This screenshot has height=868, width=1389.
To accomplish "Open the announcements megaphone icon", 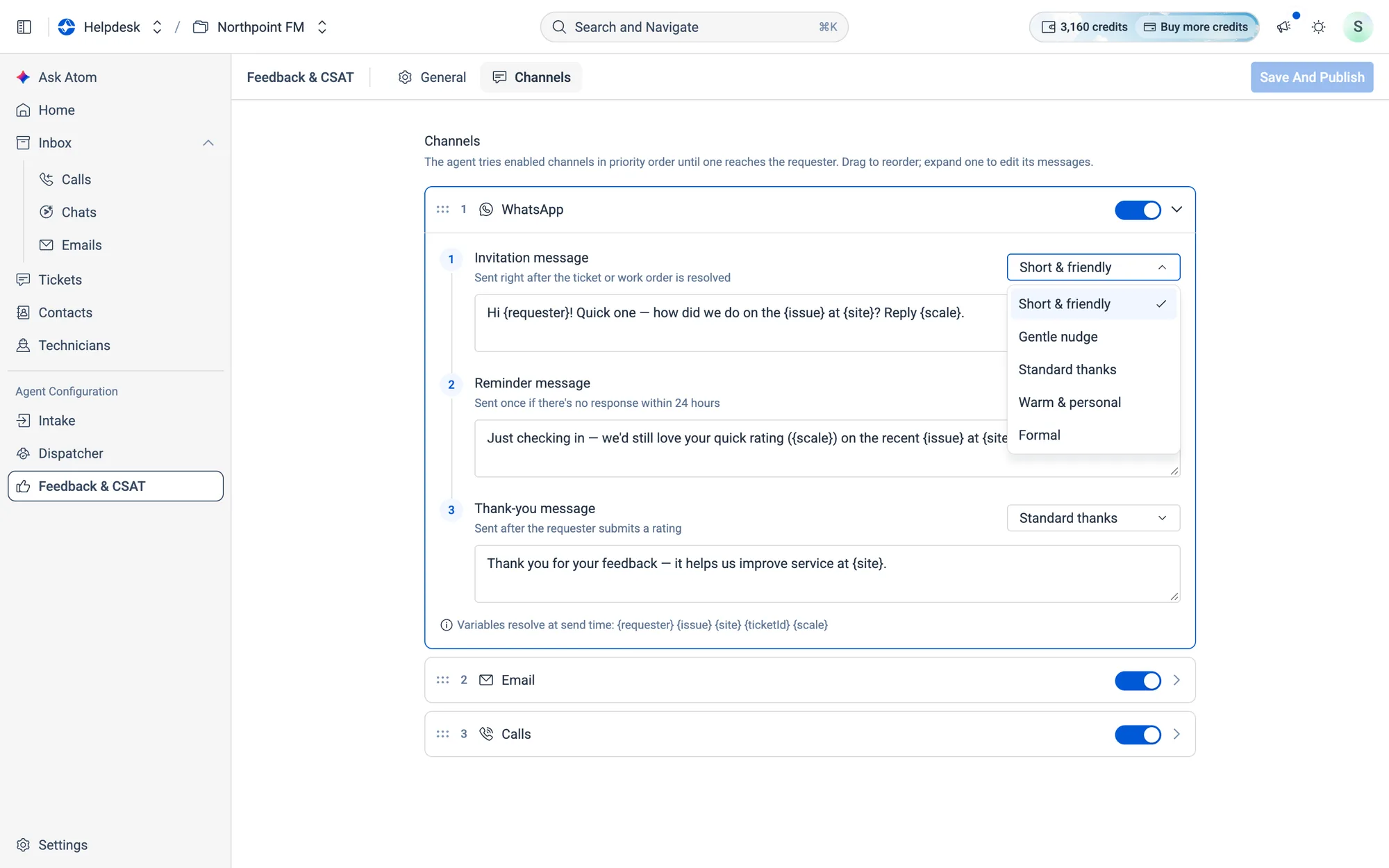I will [1283, 27].
